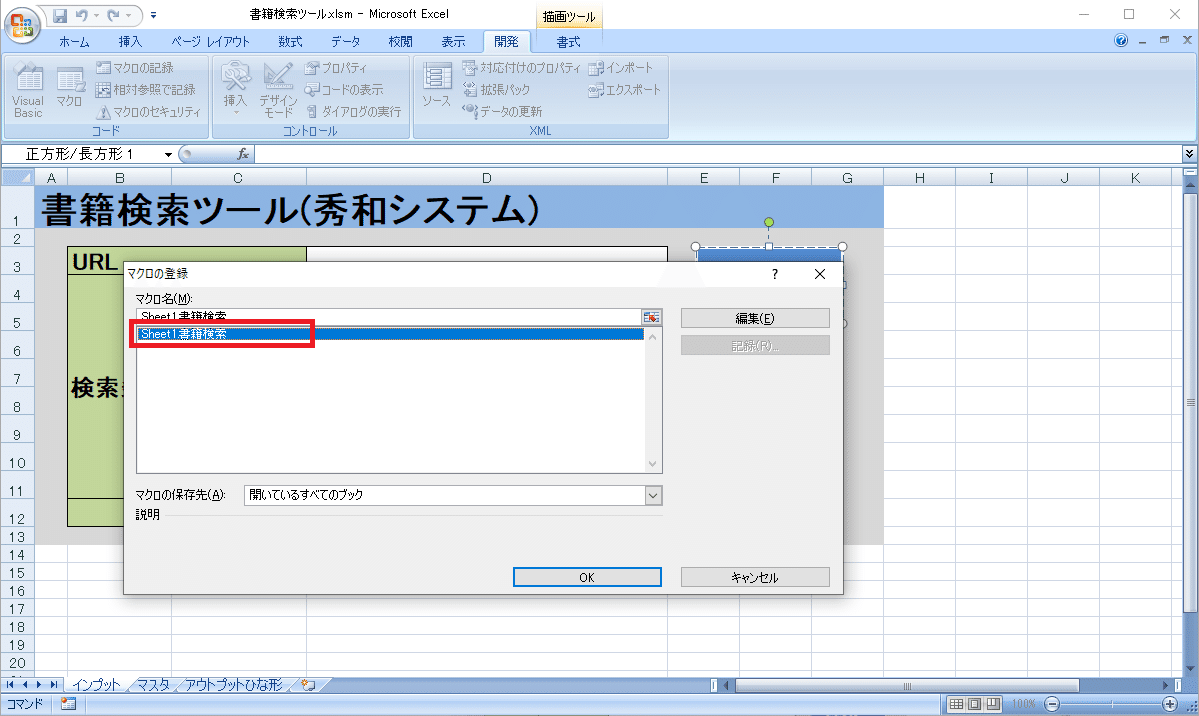This screenshot has width=1199, height=716.
Task: Open マクロの保存先 dropdown
Action: pyautogui.click(x=652, y=496)
